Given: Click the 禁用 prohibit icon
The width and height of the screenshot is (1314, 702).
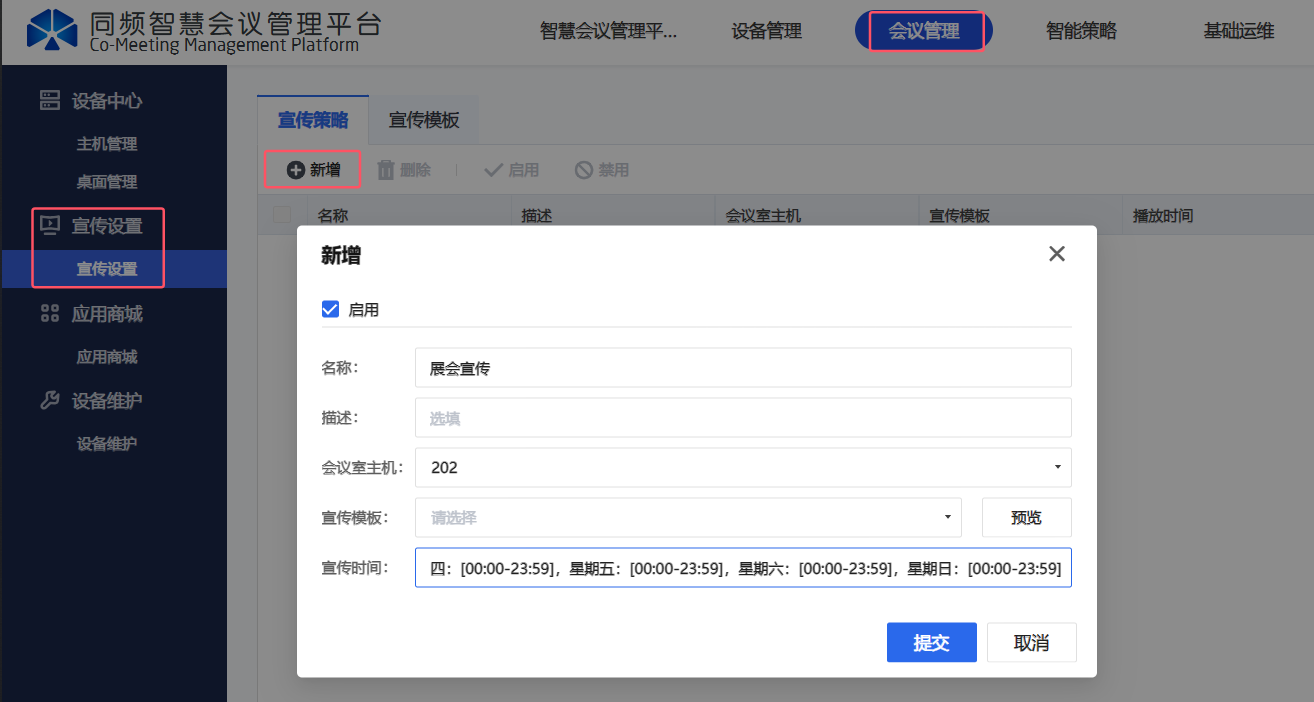Looking at the screenshot, I should click(x=584, y=170).
